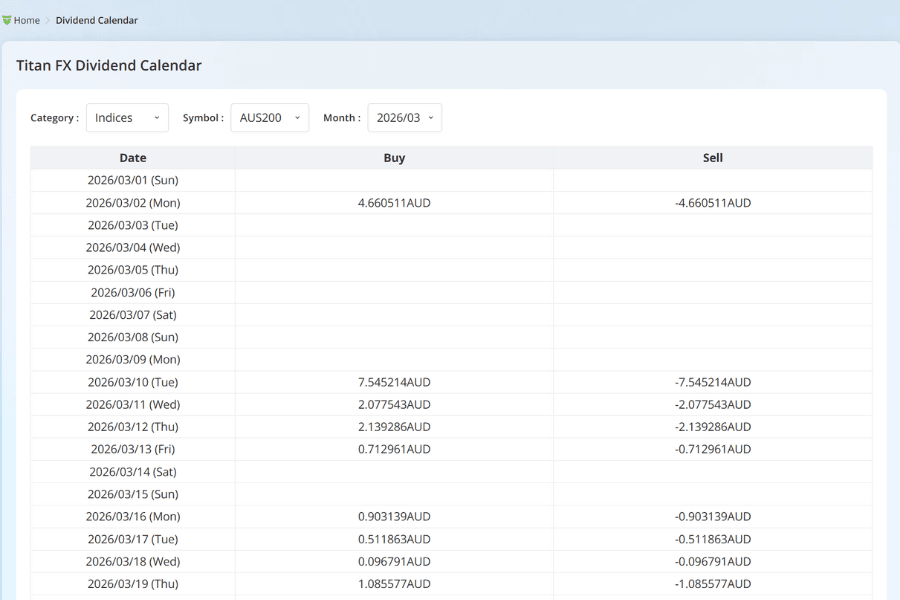Viewport: 900px width, 600px height.
Task: Select the 2026/03/19 (Thu) date cell
Action: click(133, 583)
